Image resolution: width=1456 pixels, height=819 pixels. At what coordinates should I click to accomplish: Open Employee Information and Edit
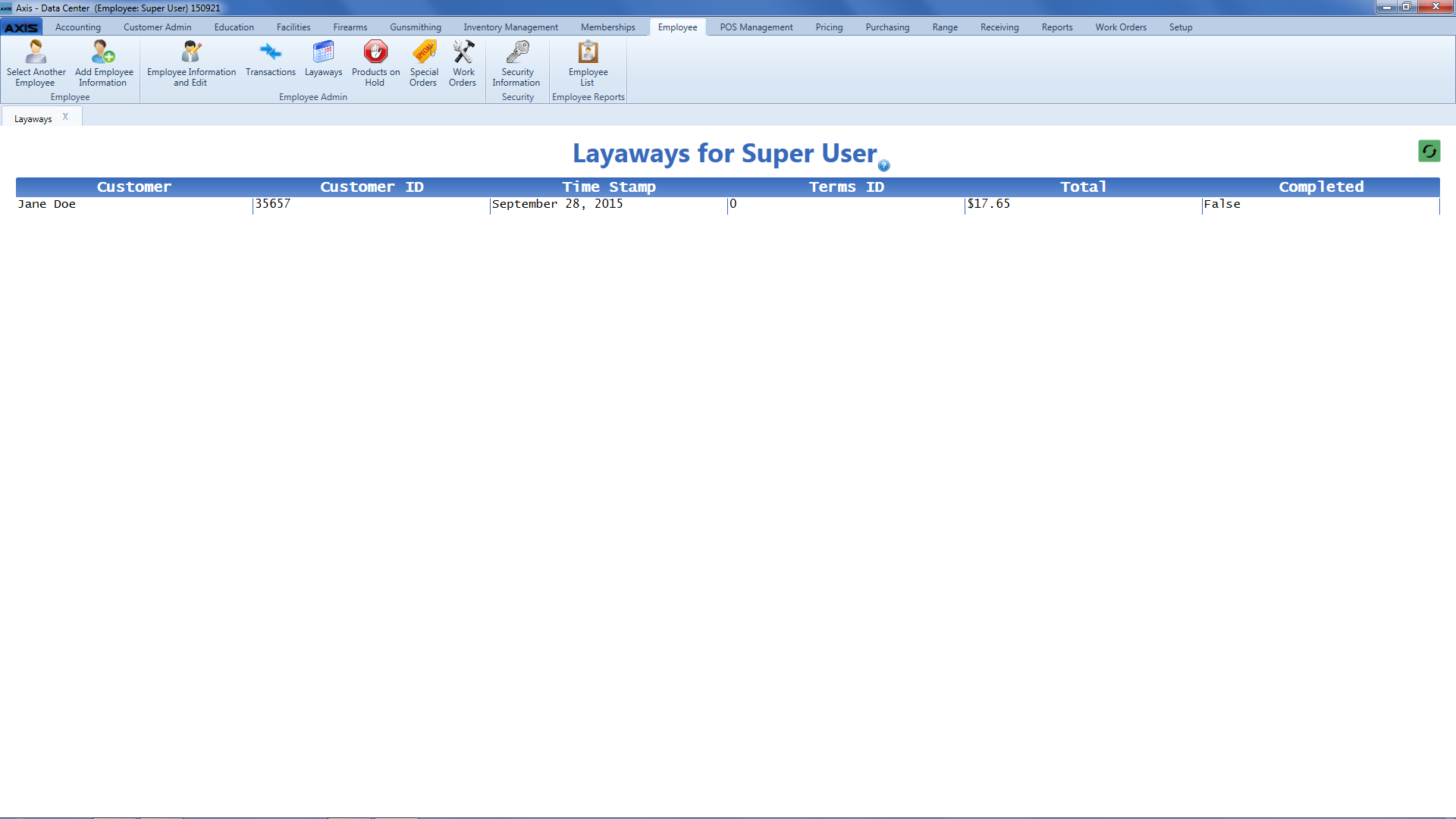pyautogui.click(x=191, y=64)
